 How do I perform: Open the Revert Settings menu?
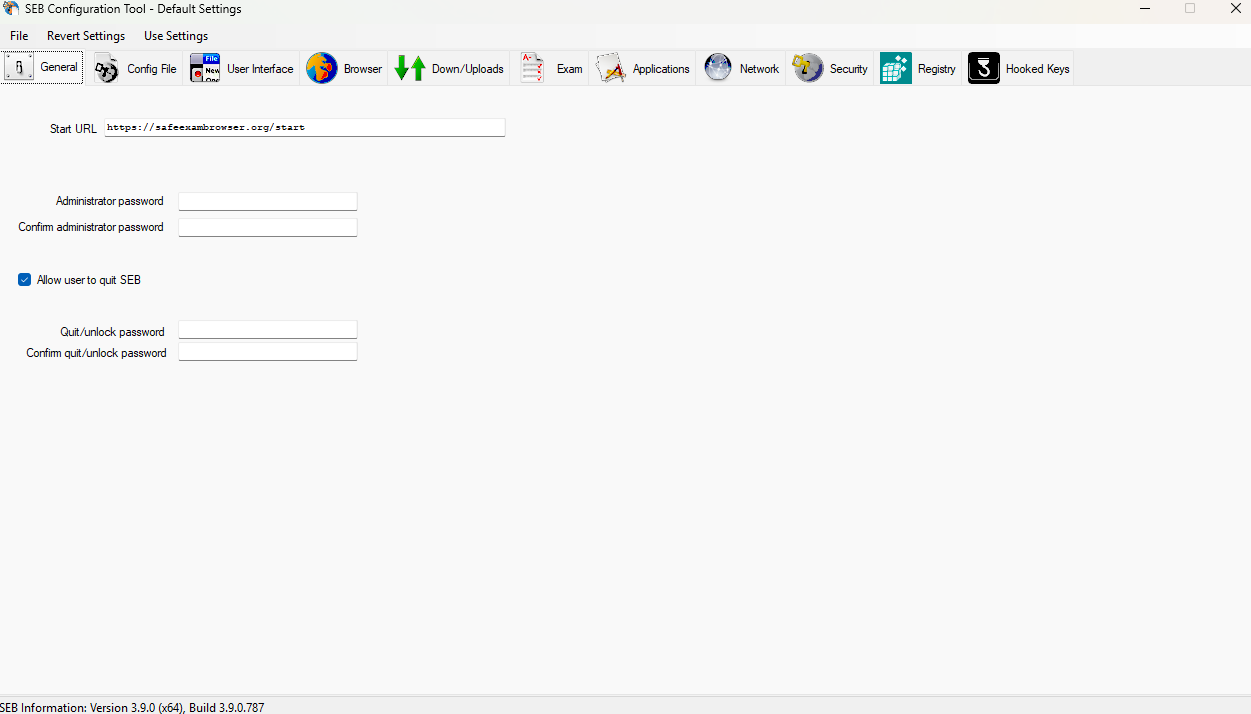click(86, 36)
